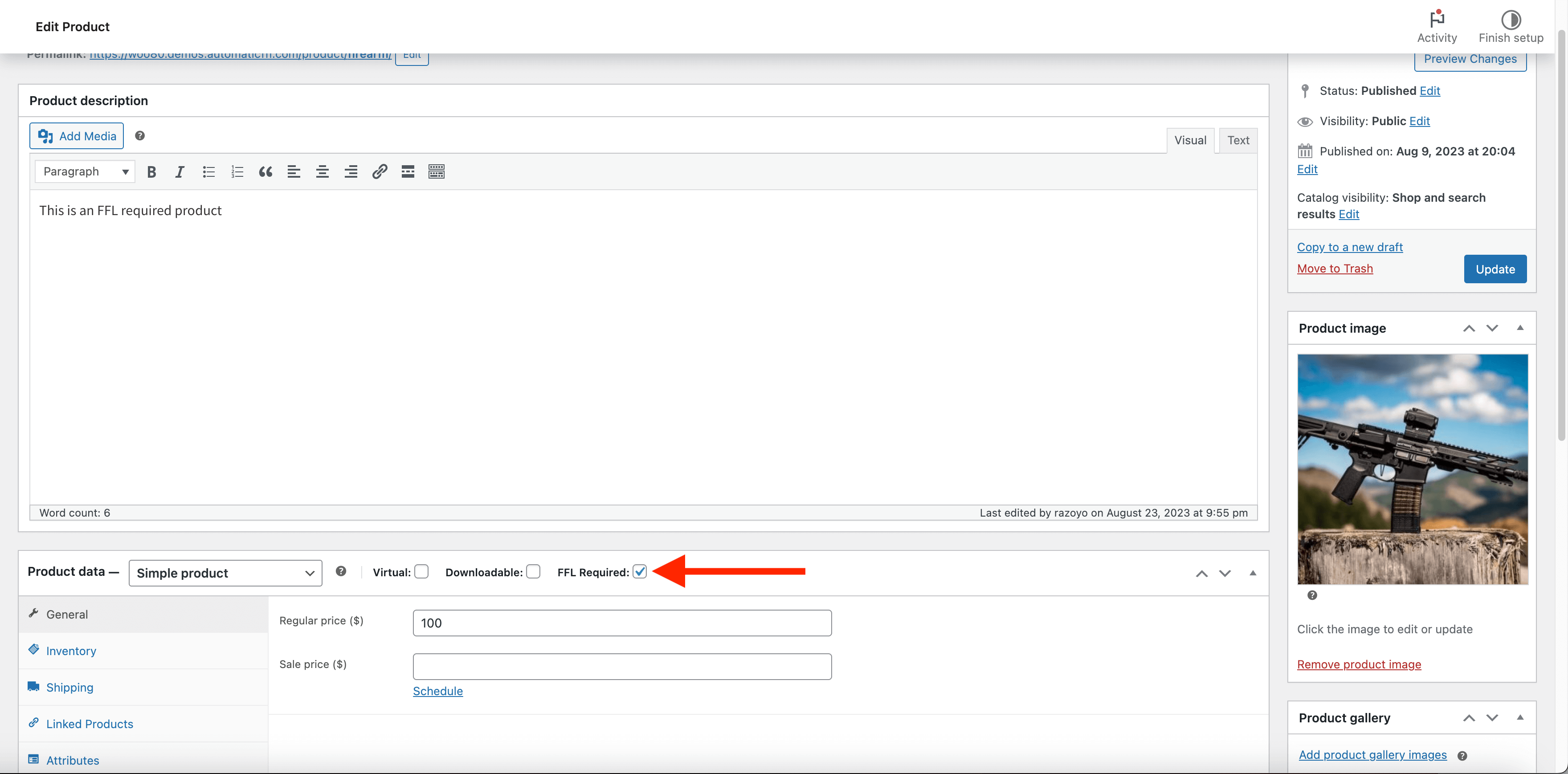Uncheck the FFL Required checkbox
This screenshot has height=774, width=1568.
tap(639, 571)
